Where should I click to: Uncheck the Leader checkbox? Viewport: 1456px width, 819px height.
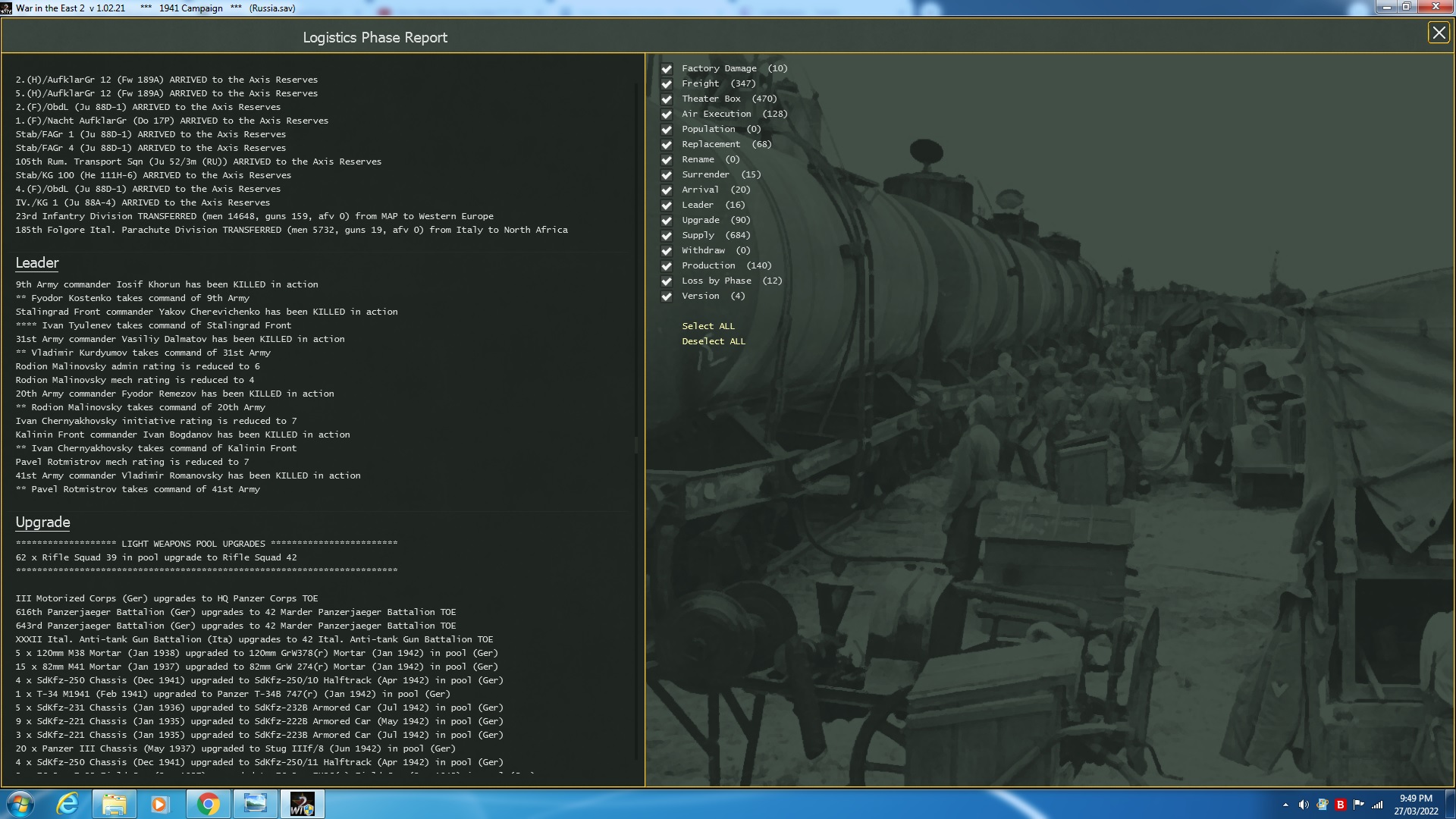point(667,206)
